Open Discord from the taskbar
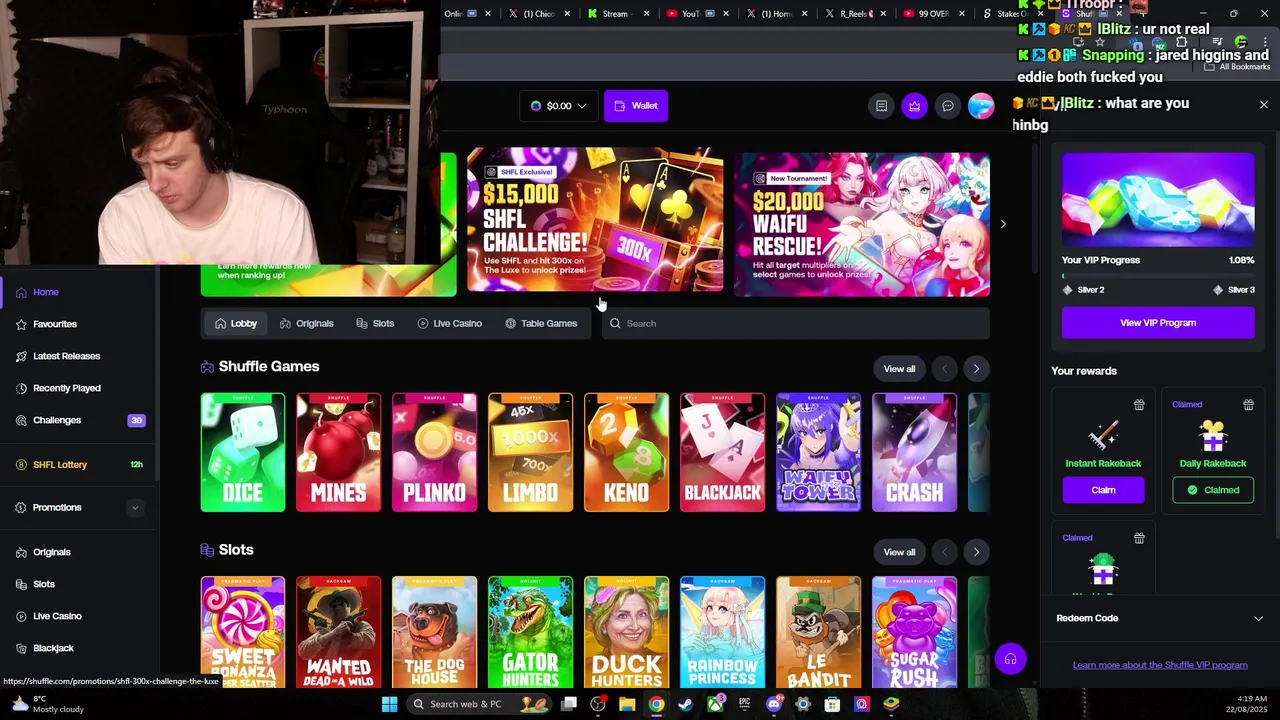1280x720 pixels. 773,704
